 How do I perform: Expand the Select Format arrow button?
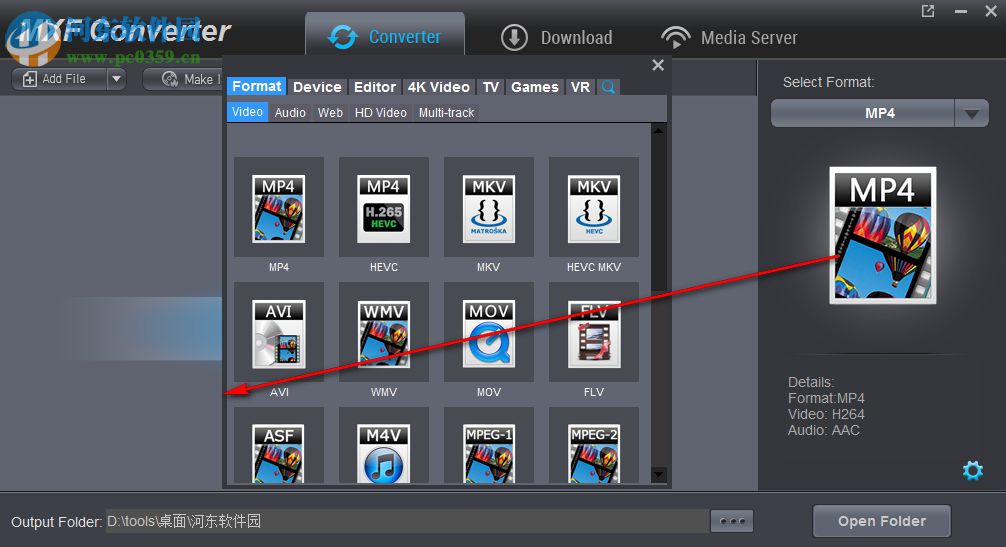pos(971,114)
